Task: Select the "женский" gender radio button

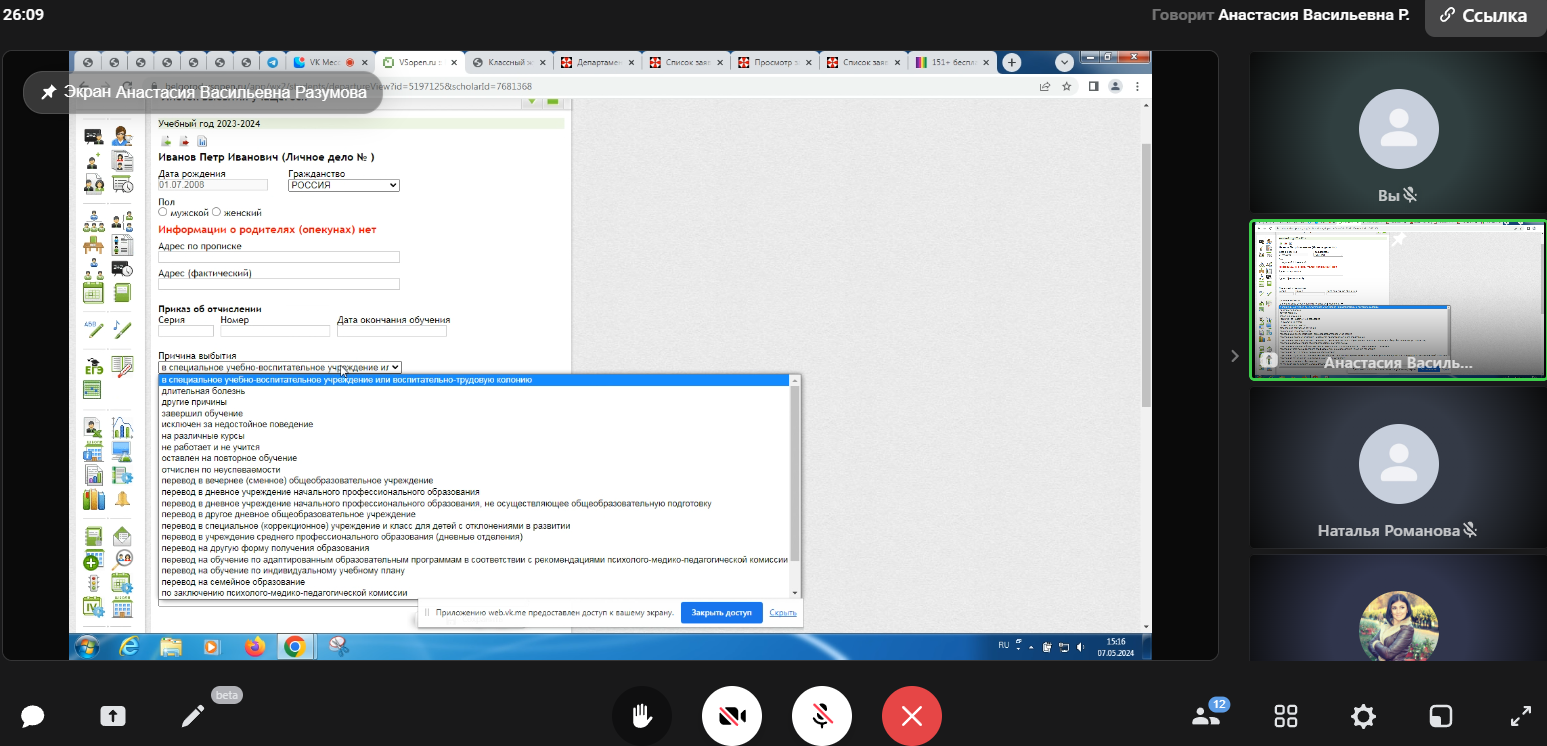Action: coord(216,212)
